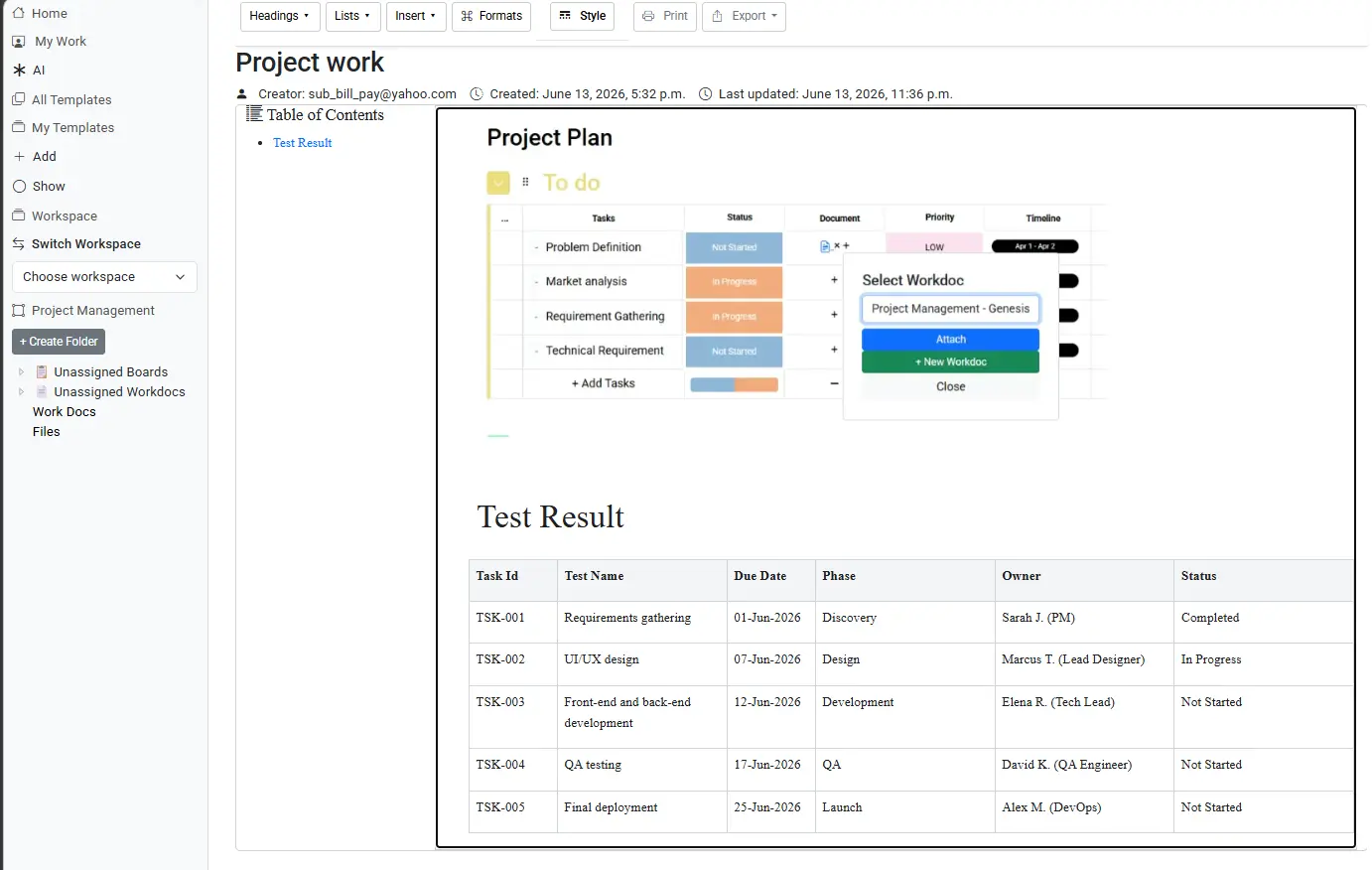The width and height of the screenshot is (1372, 870).
Task: Click the Creator email text
Action: (357, 94)
